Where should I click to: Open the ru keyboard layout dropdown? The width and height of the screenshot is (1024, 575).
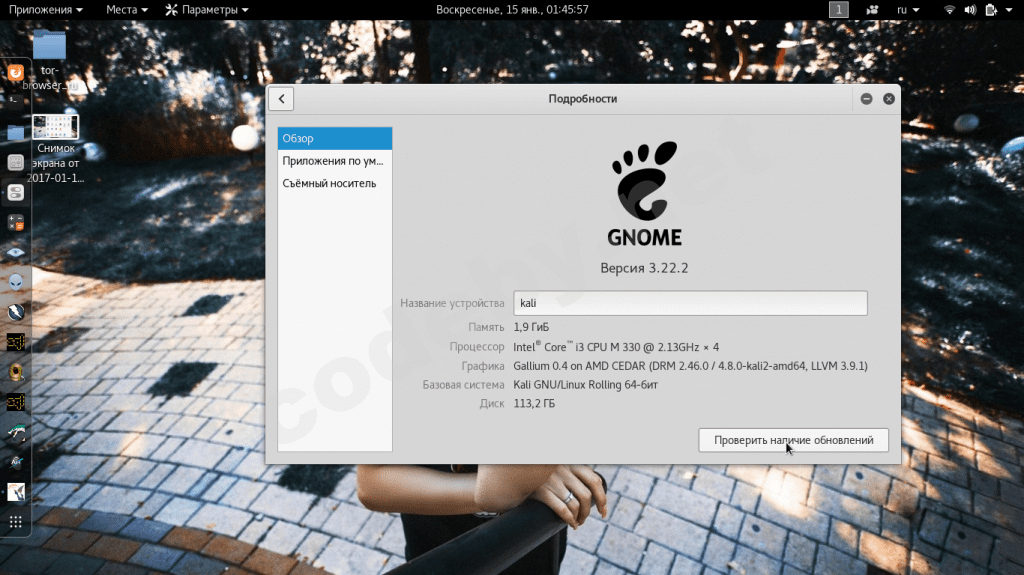click(908, 10)
